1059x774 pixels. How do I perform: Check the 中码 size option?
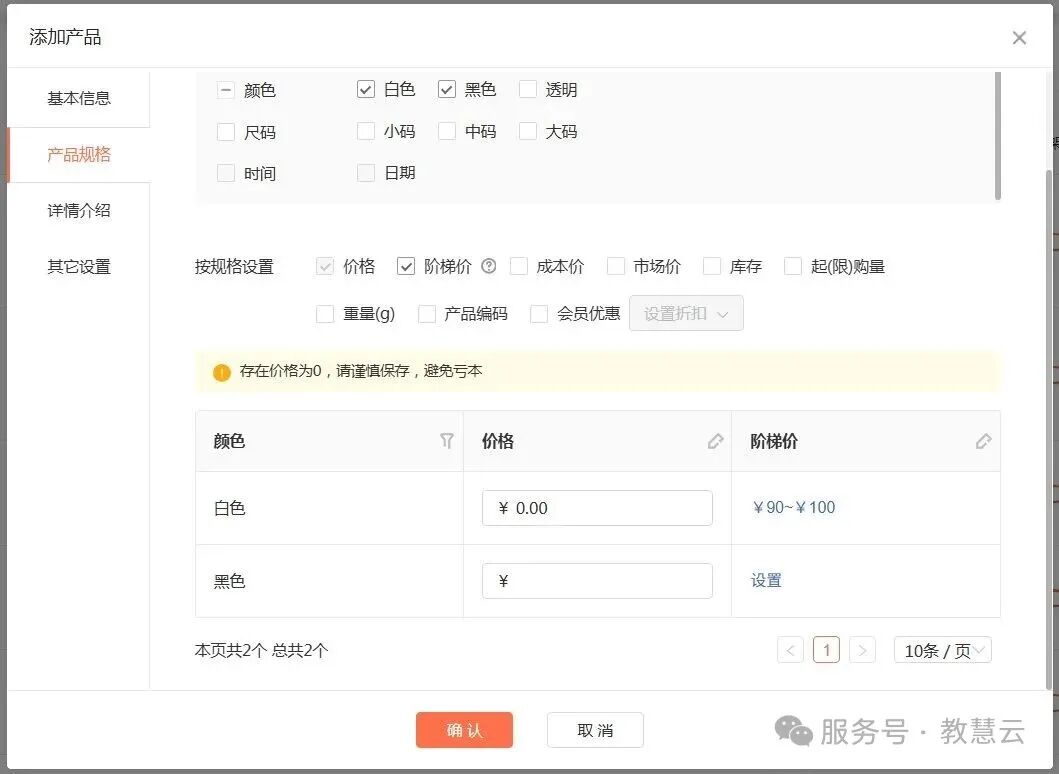tap(446, 131)
